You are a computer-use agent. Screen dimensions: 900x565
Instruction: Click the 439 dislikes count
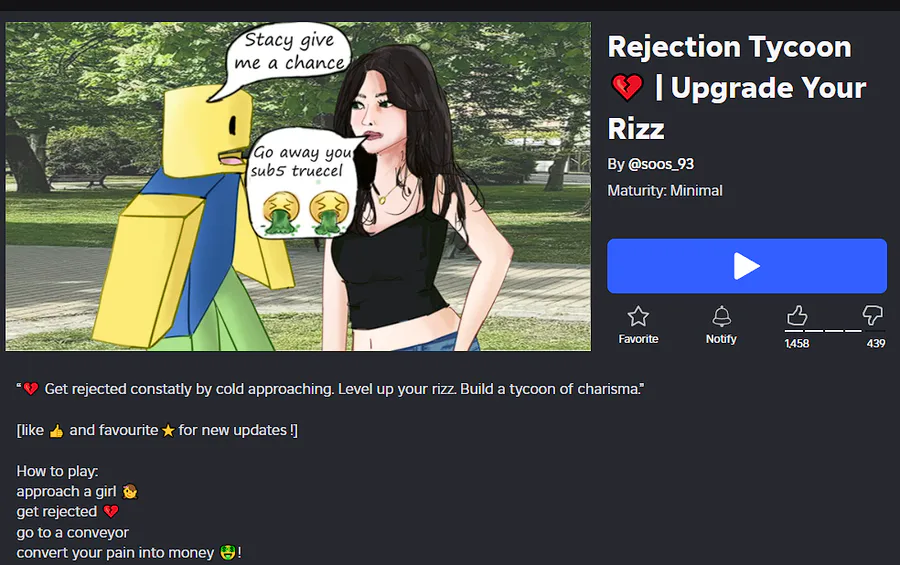click(876, 343)
